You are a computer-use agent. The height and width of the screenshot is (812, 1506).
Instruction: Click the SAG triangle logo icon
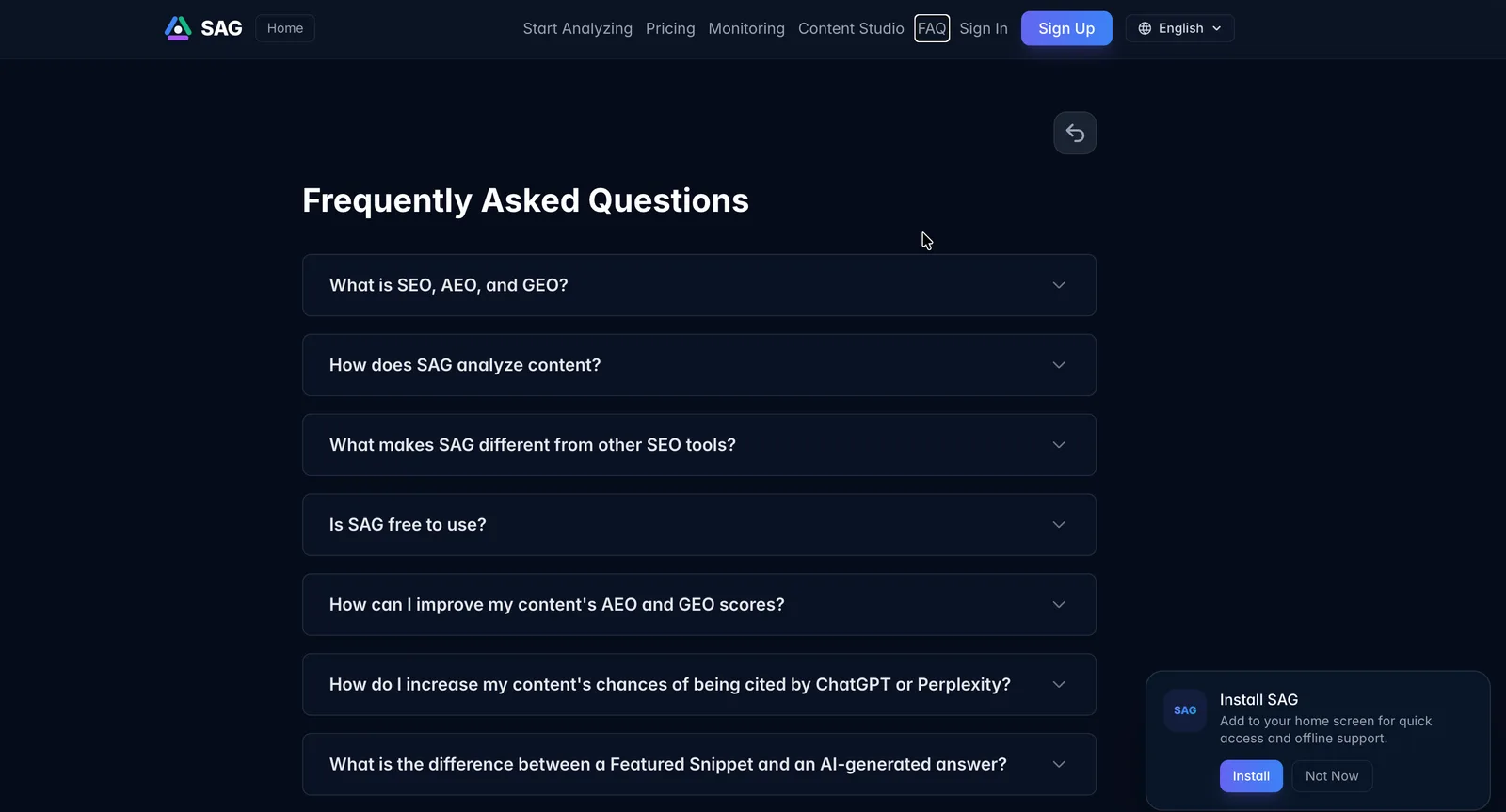click(178, 28)
